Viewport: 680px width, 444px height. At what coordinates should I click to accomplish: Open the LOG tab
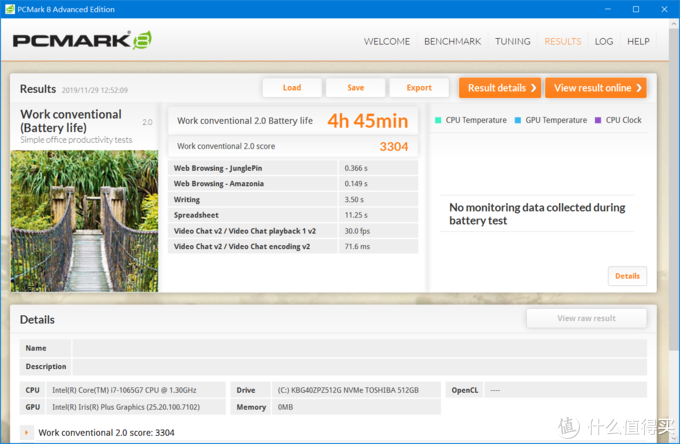coord(603,42)
